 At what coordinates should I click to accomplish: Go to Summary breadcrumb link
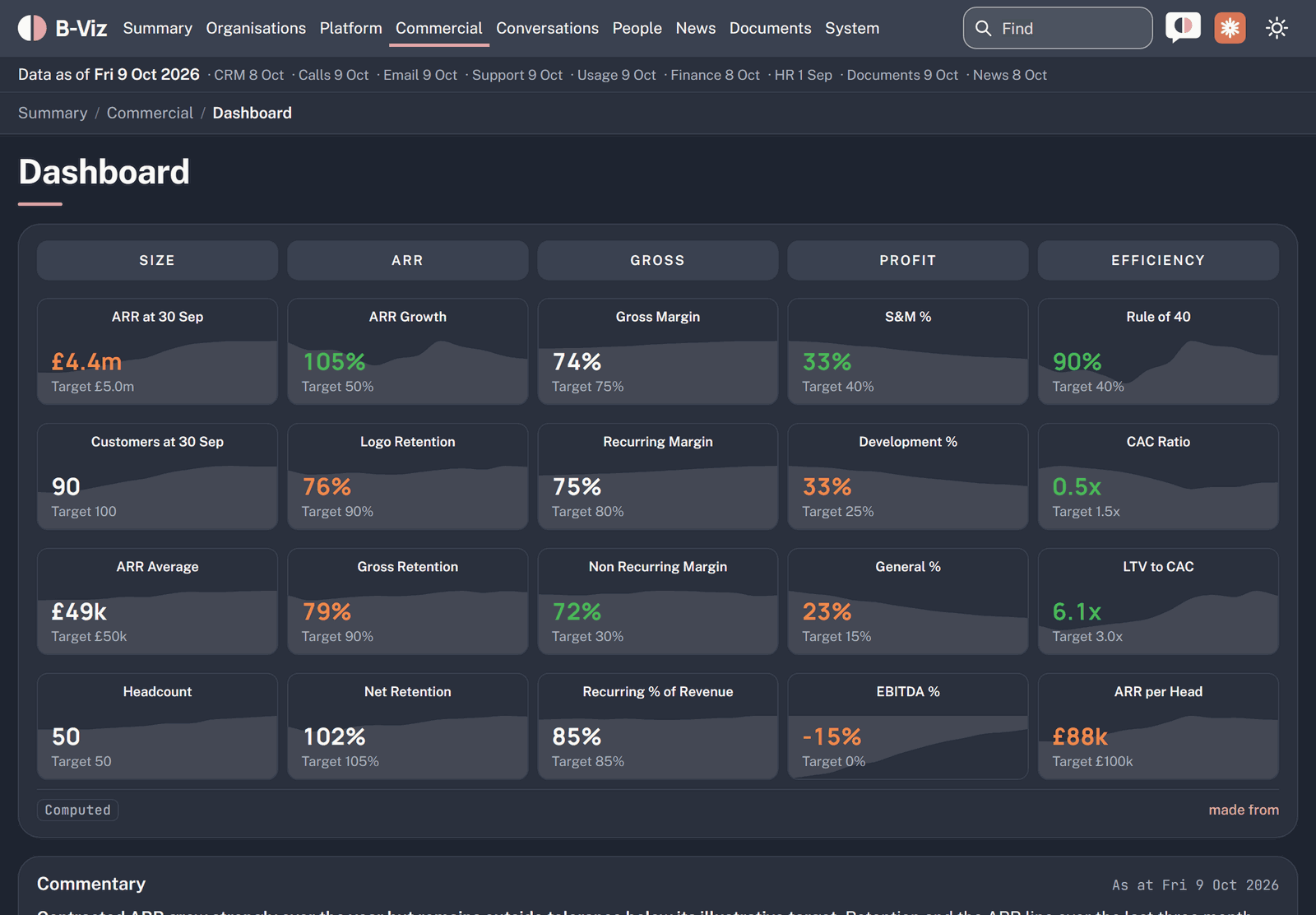53,113
